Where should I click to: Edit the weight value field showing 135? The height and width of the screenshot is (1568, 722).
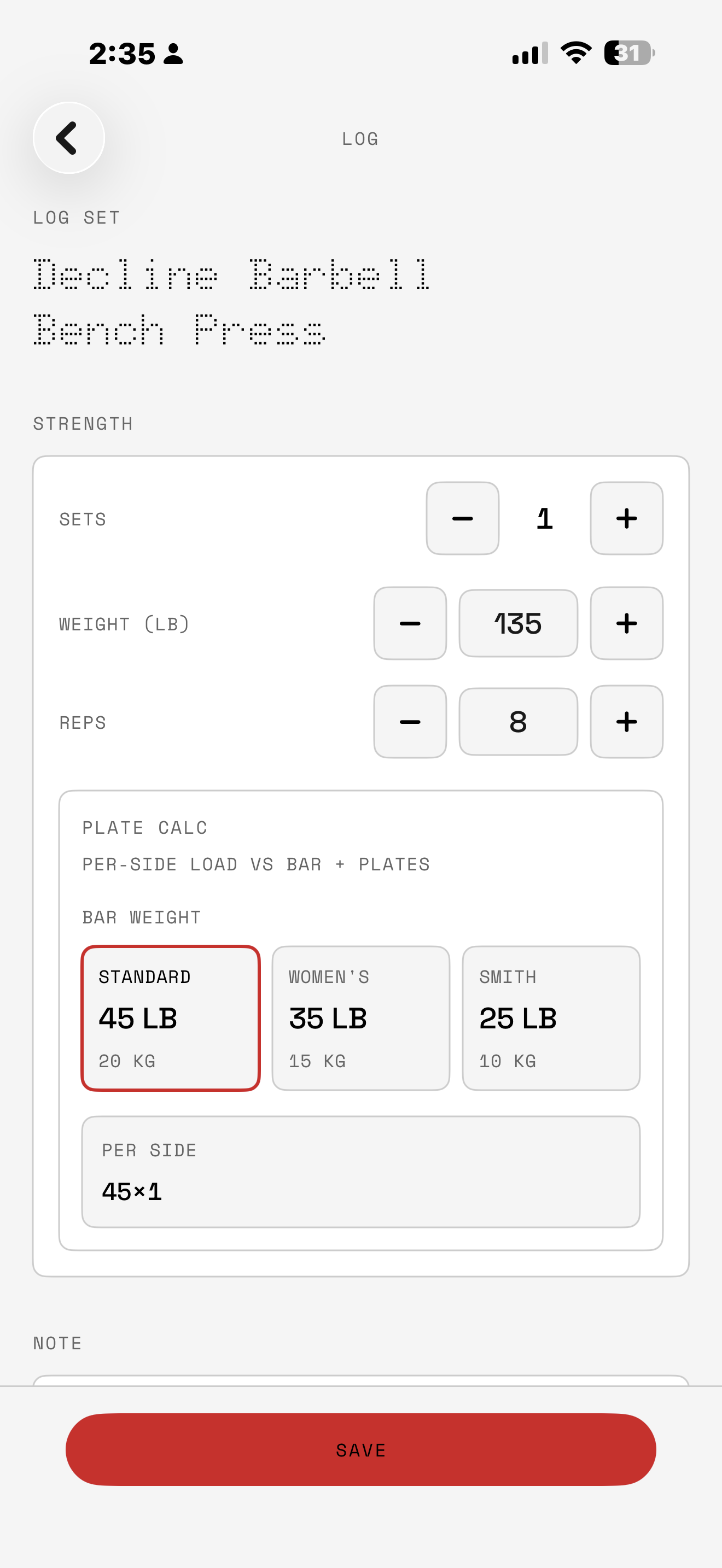click(518, 623)
